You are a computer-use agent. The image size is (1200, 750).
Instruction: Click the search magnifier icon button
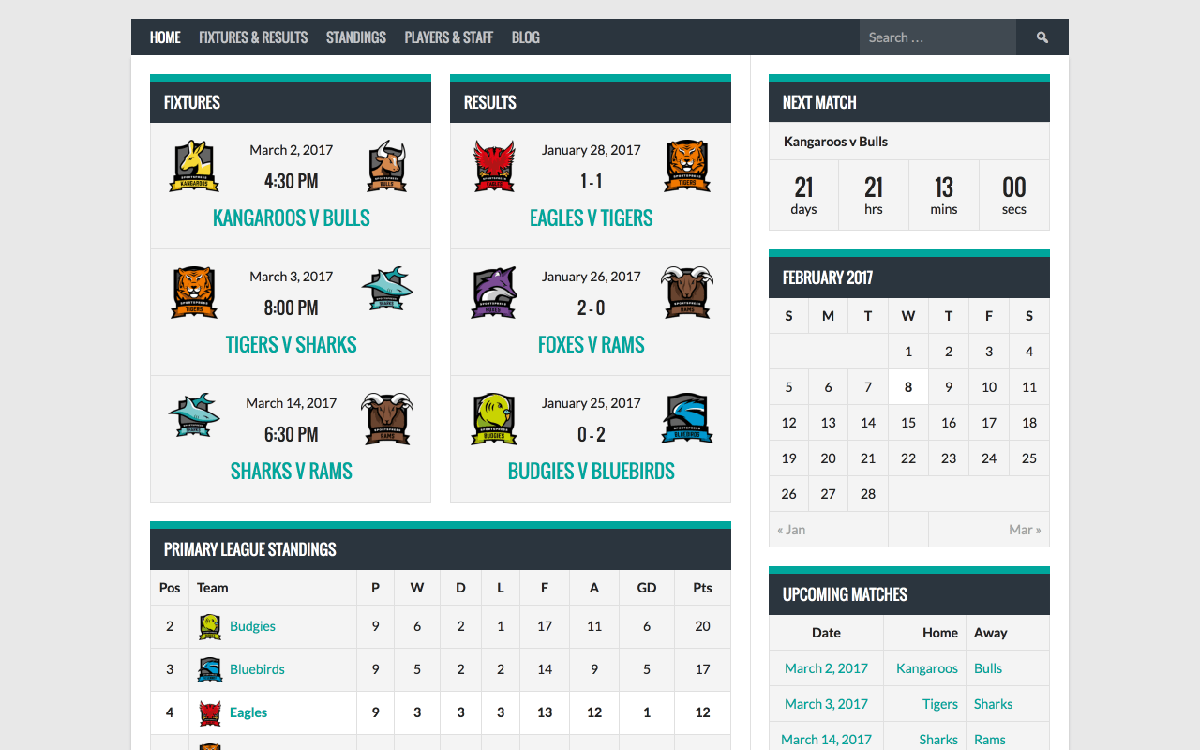pyautogui.click(x=1042, y=38)
